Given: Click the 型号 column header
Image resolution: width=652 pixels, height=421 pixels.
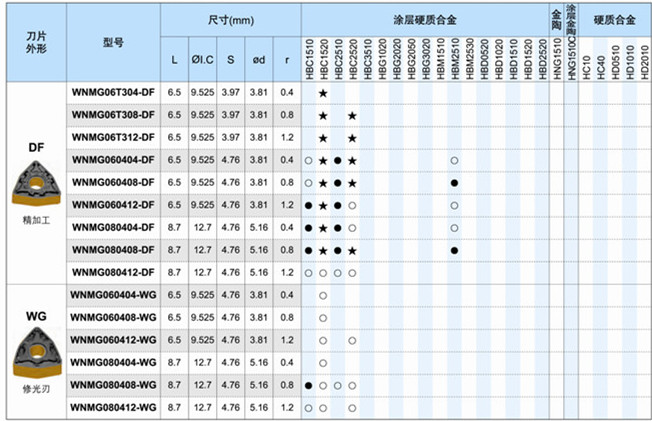Looking at the screenshot, I should tap(113, 43).
